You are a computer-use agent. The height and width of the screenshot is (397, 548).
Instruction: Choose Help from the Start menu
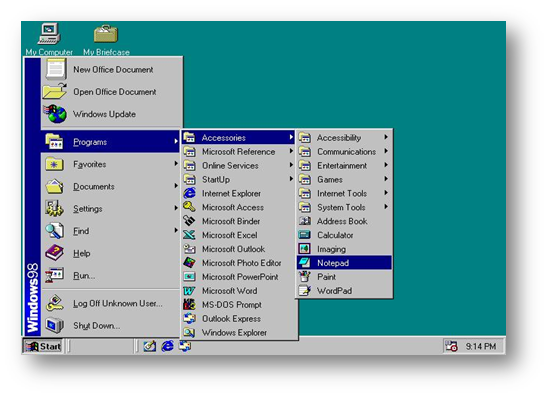pyautogui.click(x=110, y=253)
